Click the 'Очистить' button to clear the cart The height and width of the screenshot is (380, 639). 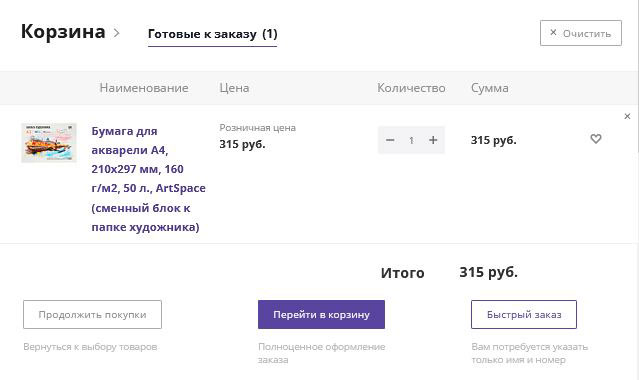(x=581, y=33)
